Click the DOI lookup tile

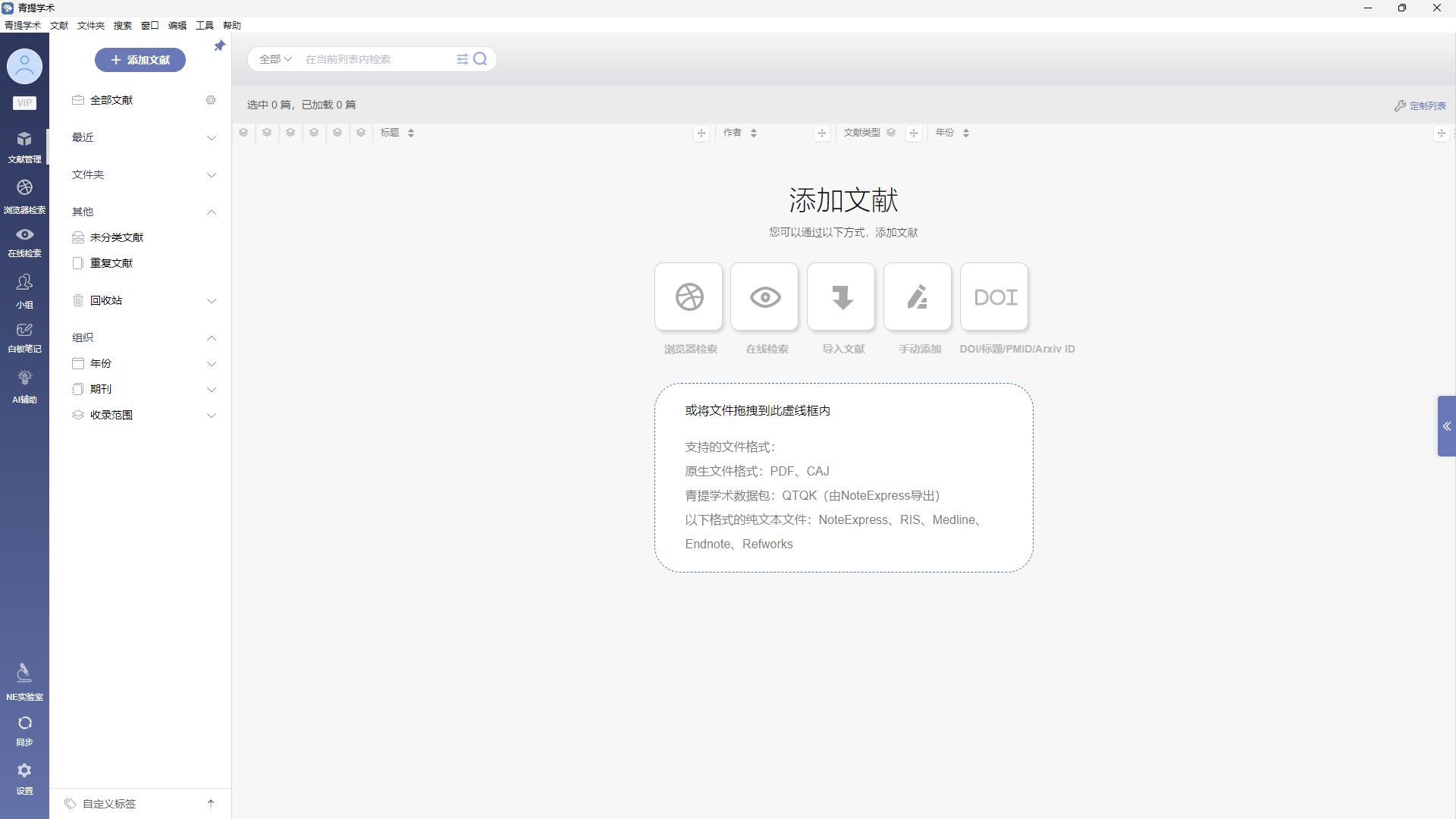994,297
